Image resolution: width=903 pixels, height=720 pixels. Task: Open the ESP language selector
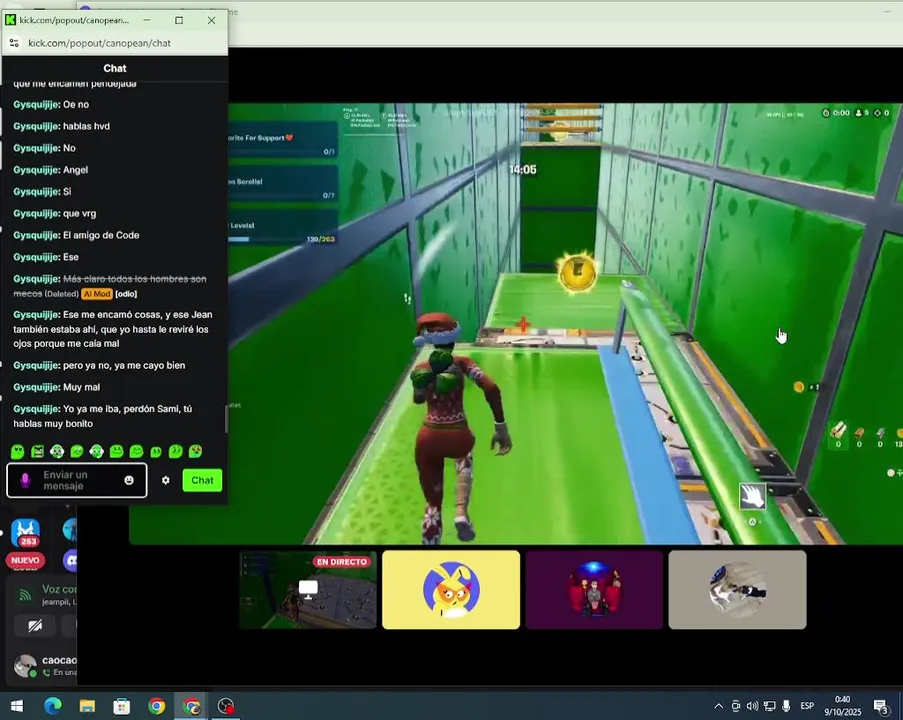pos(807,706)
